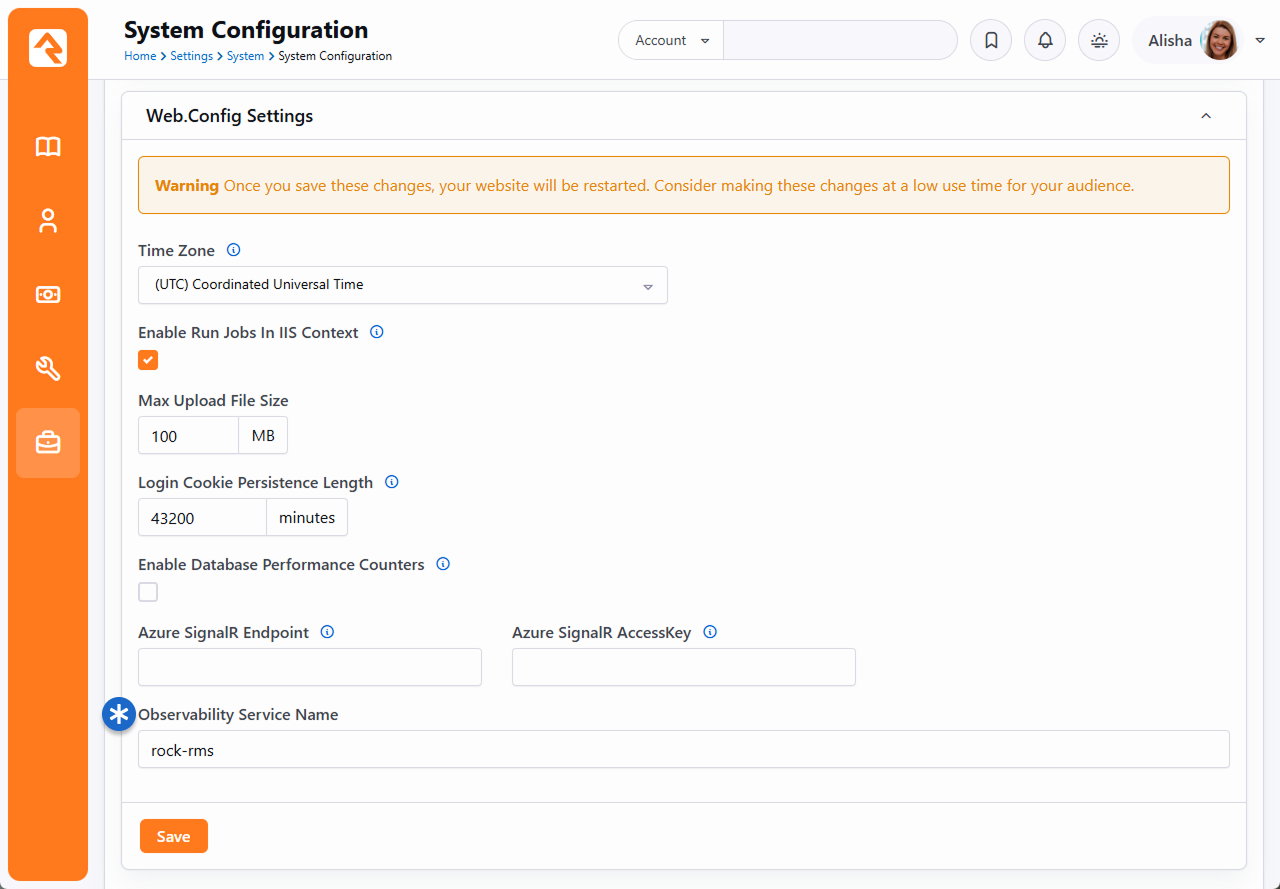Go to Settings breadcrumb link

191,56
